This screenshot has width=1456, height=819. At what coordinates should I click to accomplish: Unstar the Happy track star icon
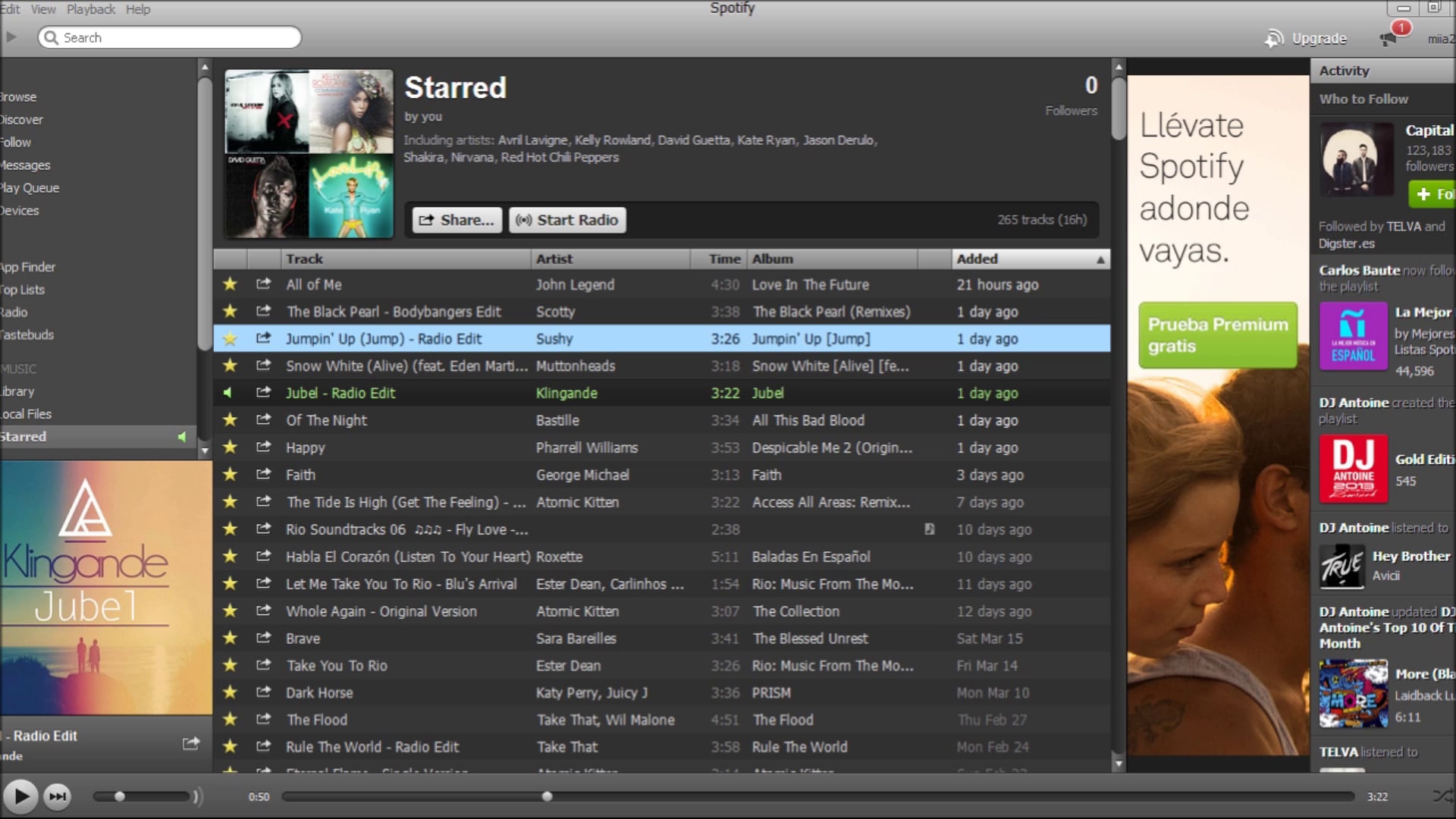230,447
